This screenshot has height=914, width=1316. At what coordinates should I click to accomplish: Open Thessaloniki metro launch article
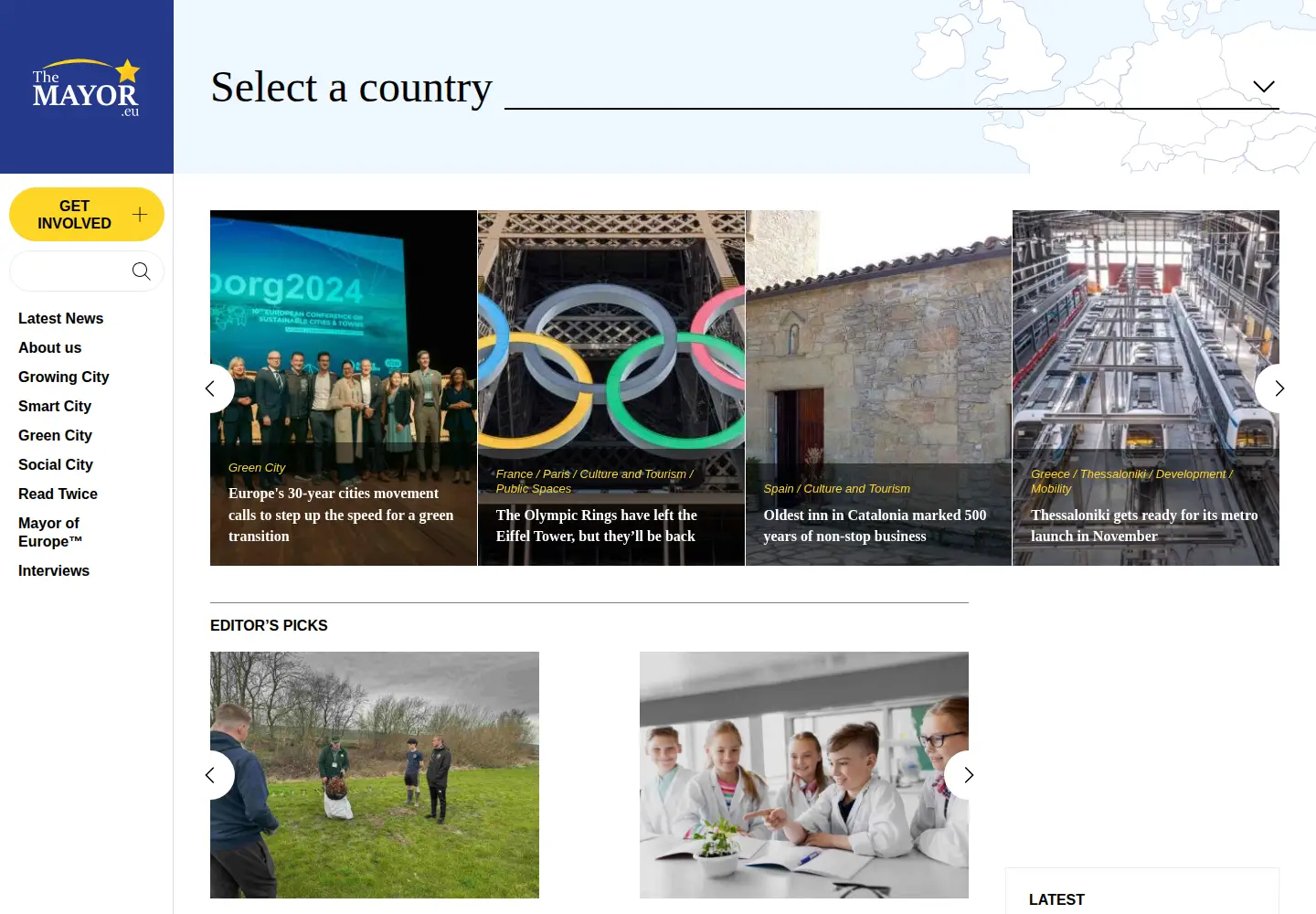click(1144, 526)
